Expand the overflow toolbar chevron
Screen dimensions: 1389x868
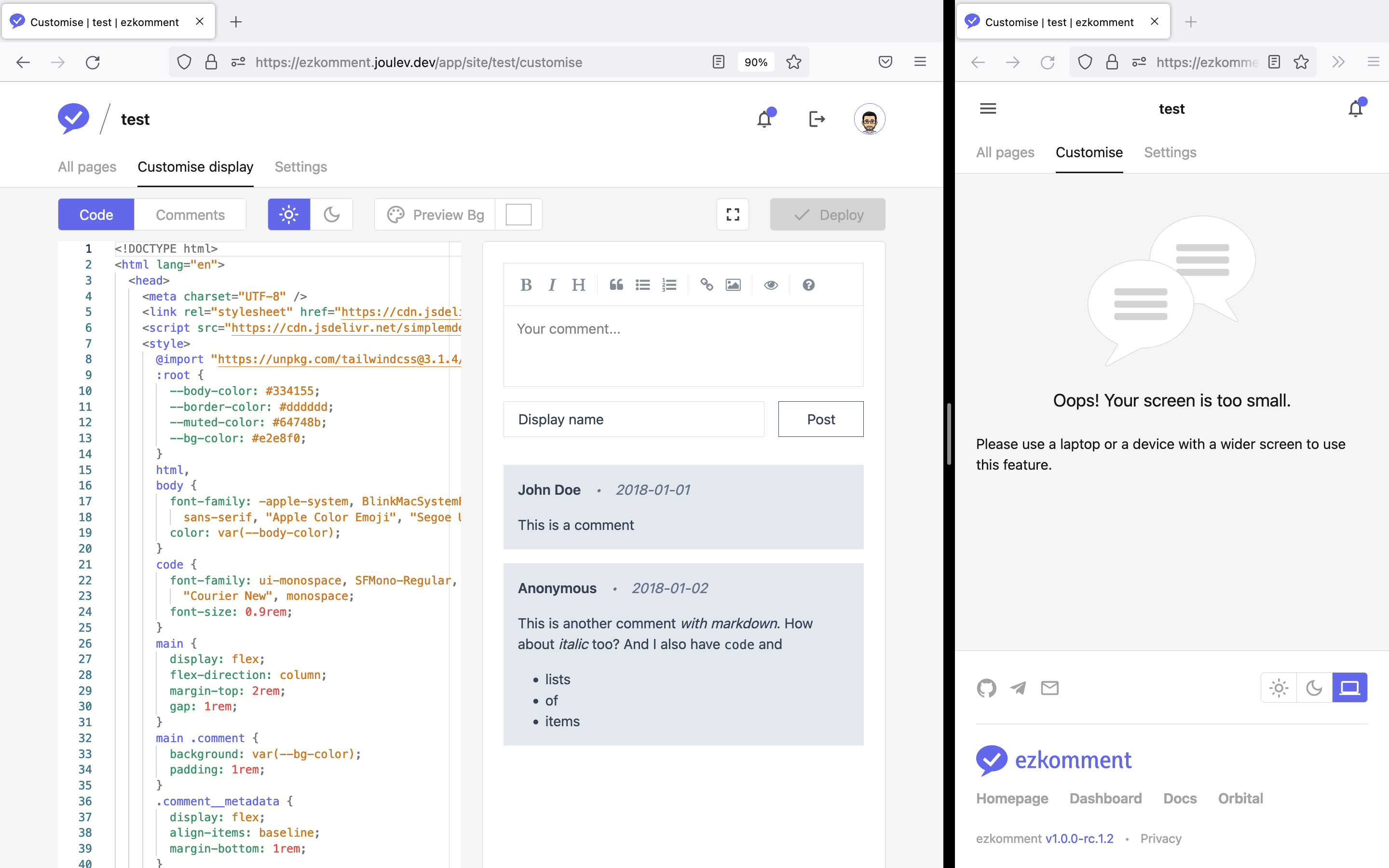click(x=1338, y=61)
